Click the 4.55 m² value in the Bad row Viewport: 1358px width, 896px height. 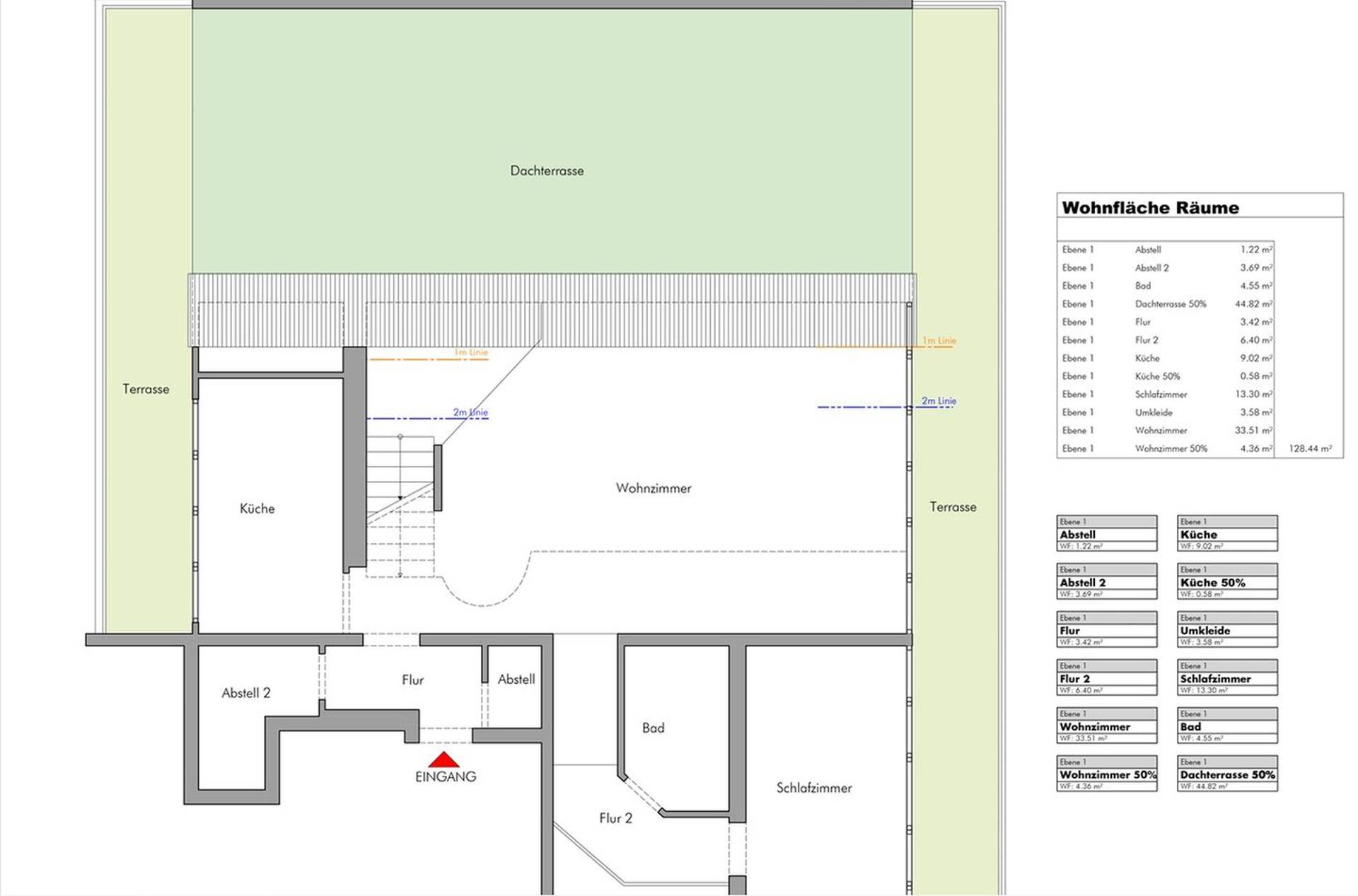tap(1256, 286)
